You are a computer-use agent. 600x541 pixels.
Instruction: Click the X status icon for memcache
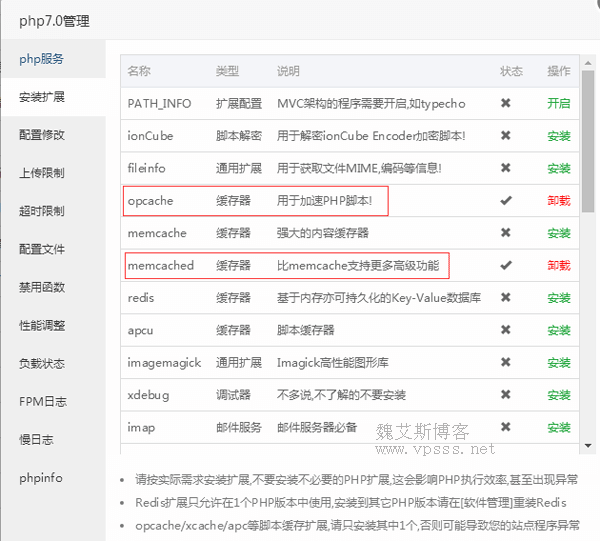coord(506,233)
